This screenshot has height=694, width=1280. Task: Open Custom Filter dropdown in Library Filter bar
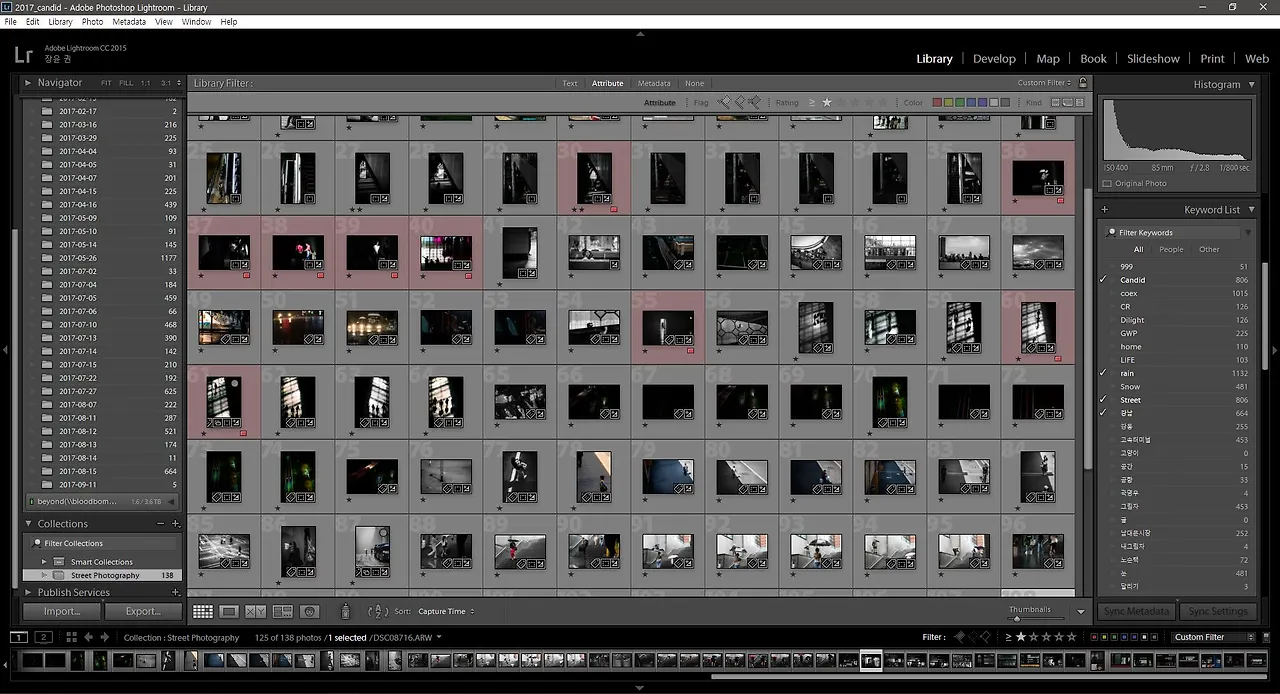(1044, 83)
